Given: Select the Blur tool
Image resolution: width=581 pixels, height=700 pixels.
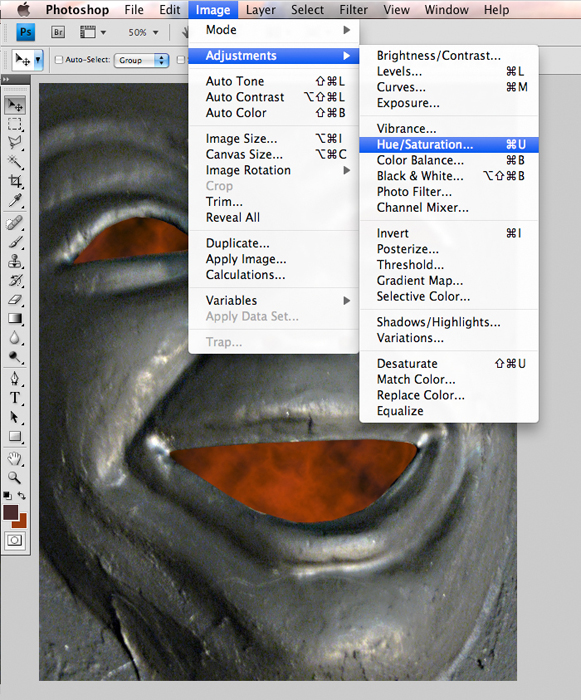Looking at the screenshot, I should click(x=15, y=338).
